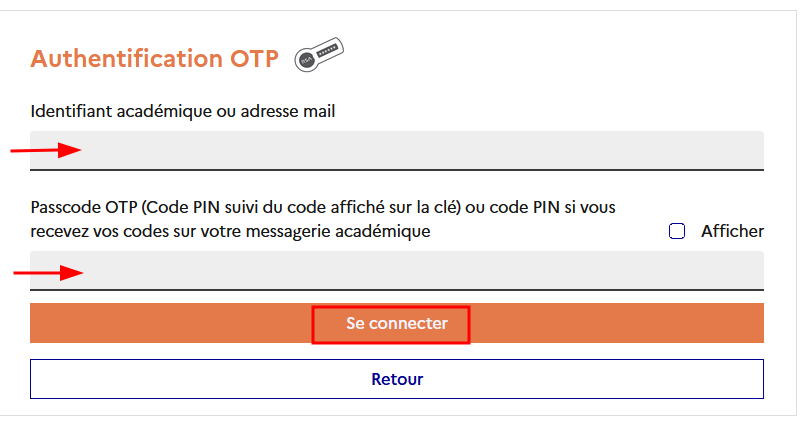This screenshot has height=423, width=800.
Task: Click the lower red arrow icon
Action: [x=47, y=271]
